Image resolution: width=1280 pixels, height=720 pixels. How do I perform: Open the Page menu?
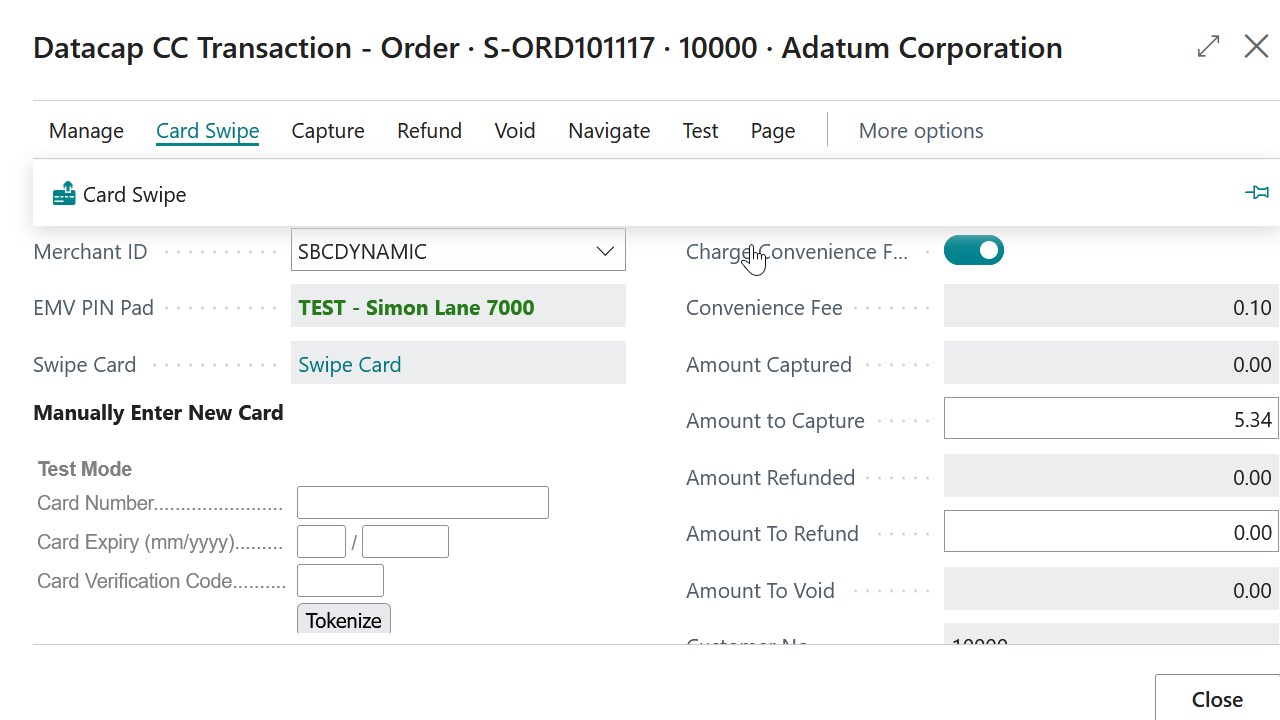coord(772,130)
